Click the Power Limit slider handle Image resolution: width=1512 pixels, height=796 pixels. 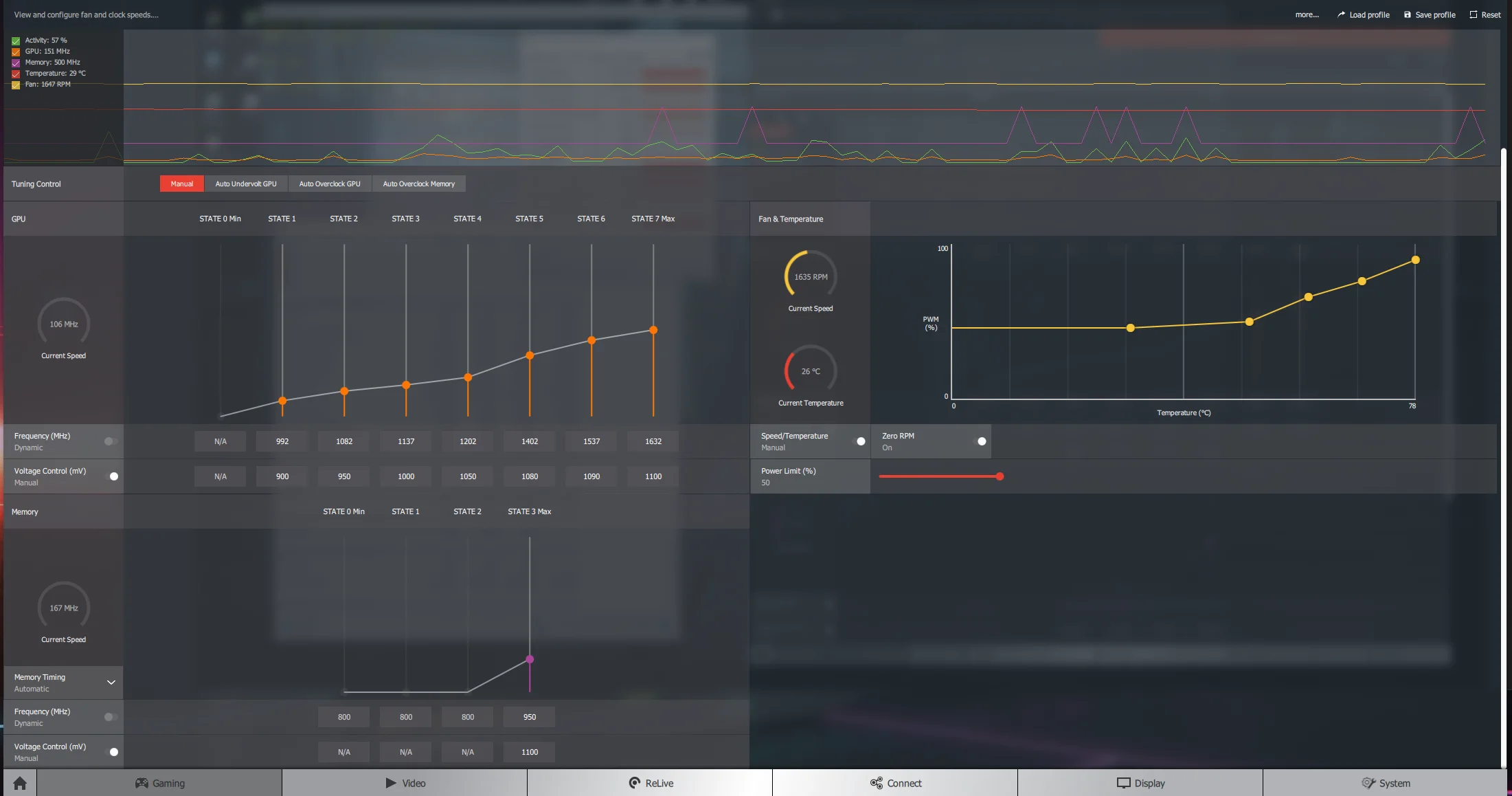[x=1000, y=476]
